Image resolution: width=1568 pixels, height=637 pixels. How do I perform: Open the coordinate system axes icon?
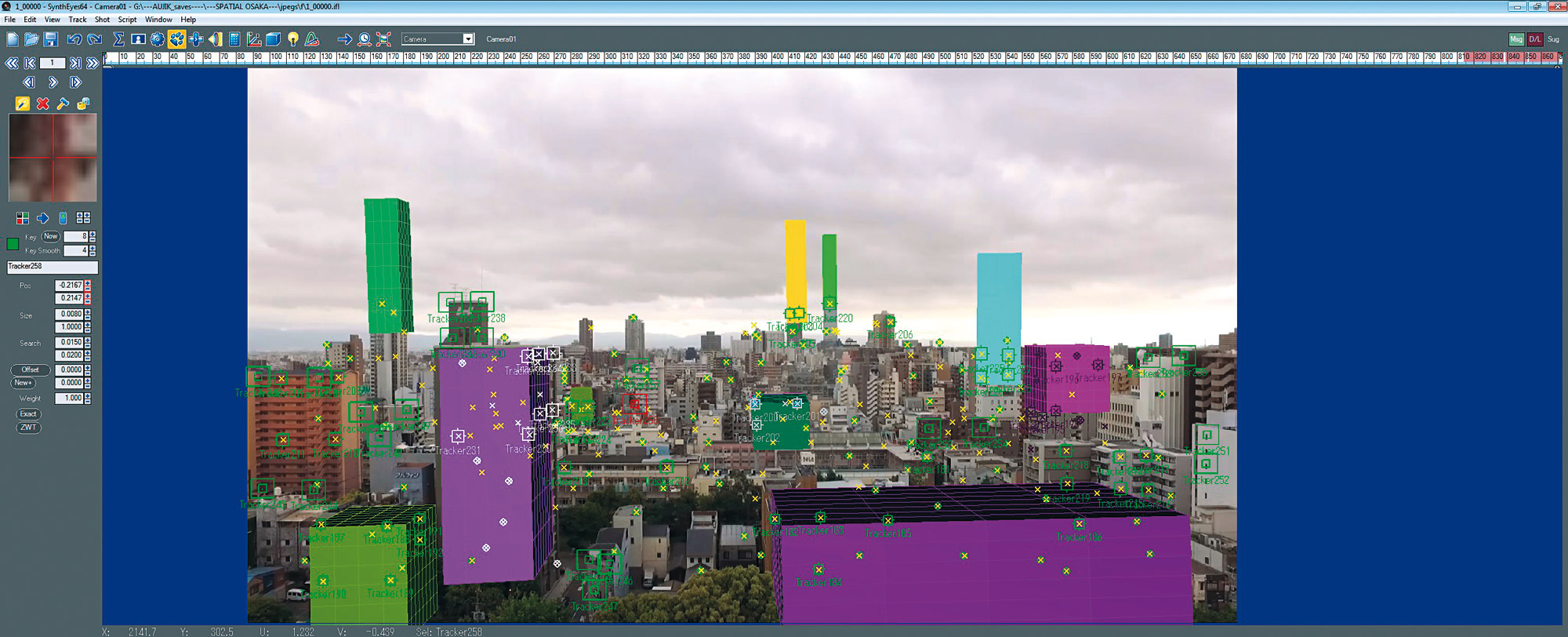coord(253,39)
